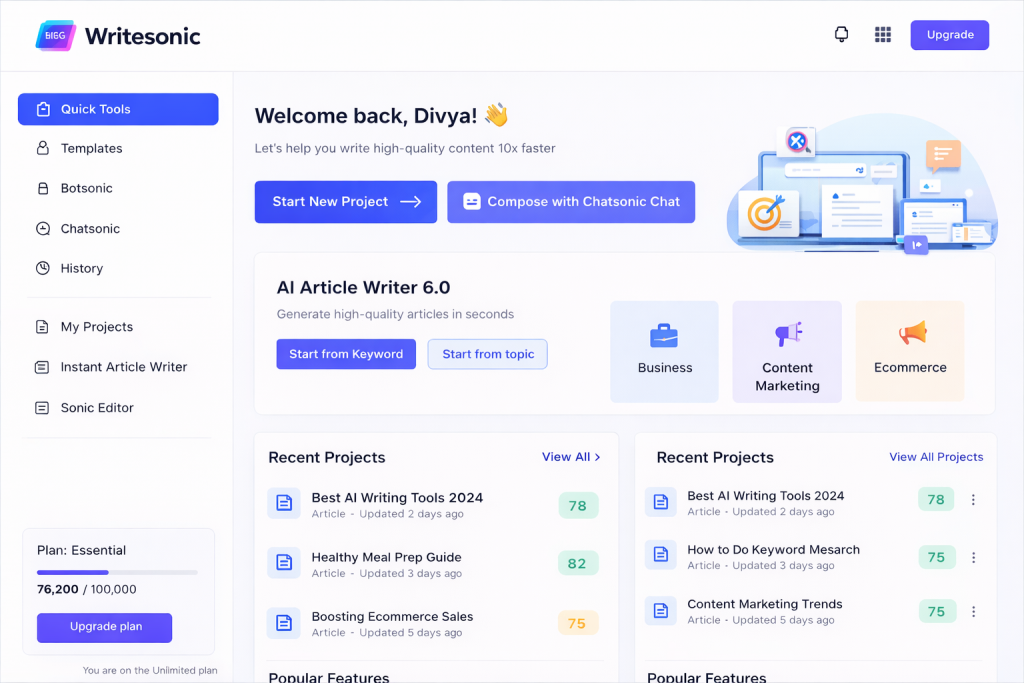Click the View All Projects link
This screenshot has height=683, width=1024.
(936, 457)
